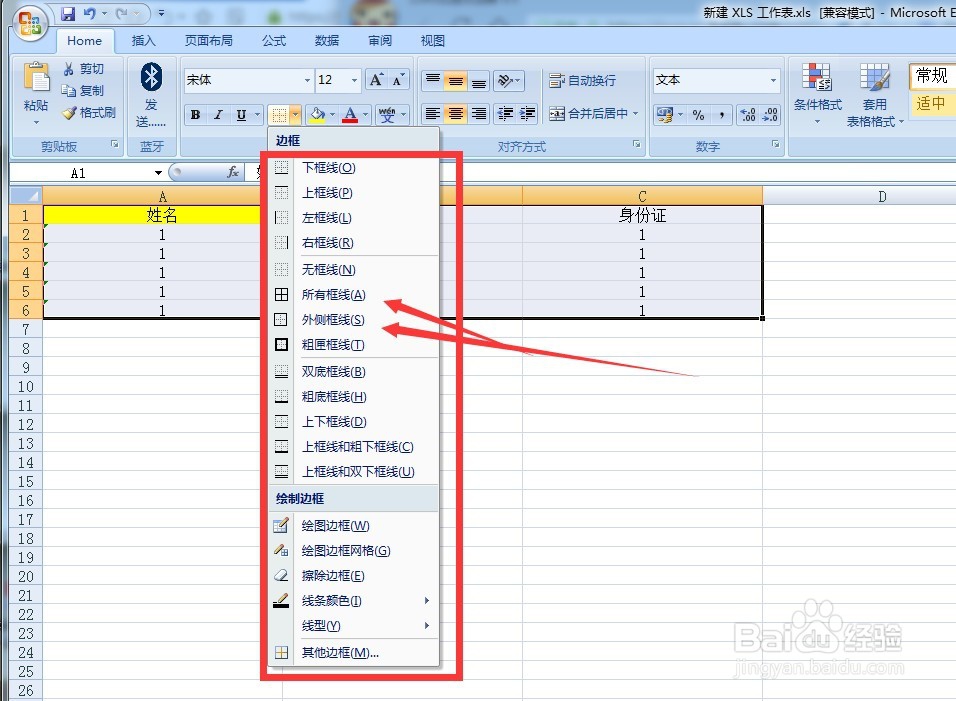Toggle italic formatting
The height and width of the screenshot is (701, 956).
point(218,115)
